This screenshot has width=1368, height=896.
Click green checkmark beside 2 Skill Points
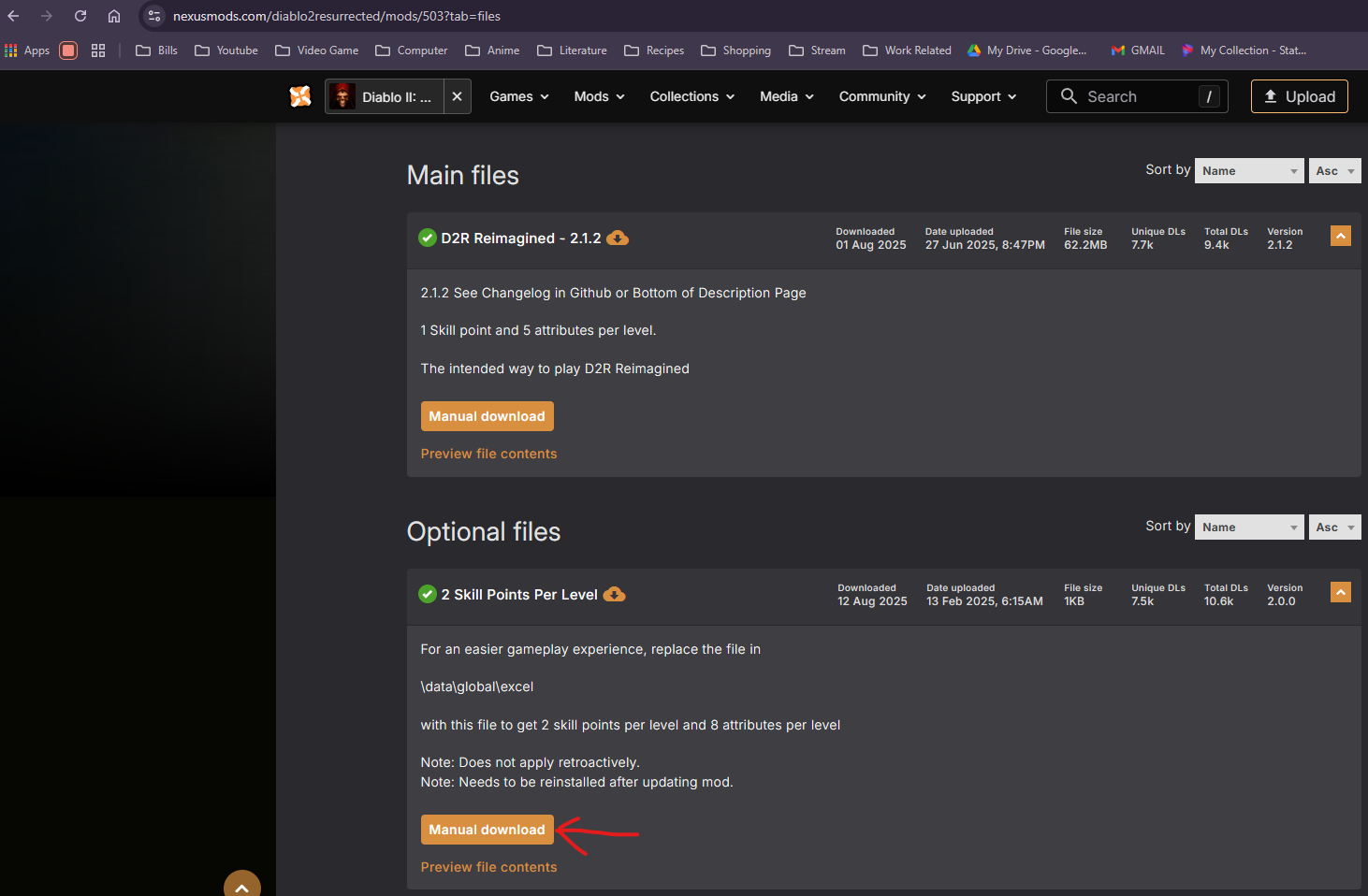coord(428,594)
